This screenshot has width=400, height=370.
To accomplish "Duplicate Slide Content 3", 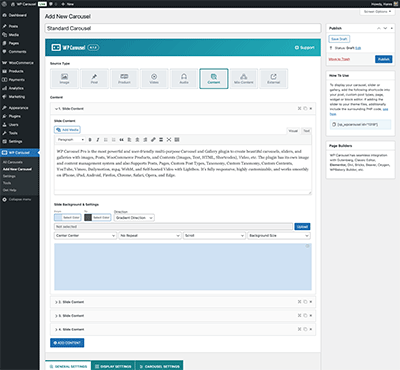I will 305,315.
